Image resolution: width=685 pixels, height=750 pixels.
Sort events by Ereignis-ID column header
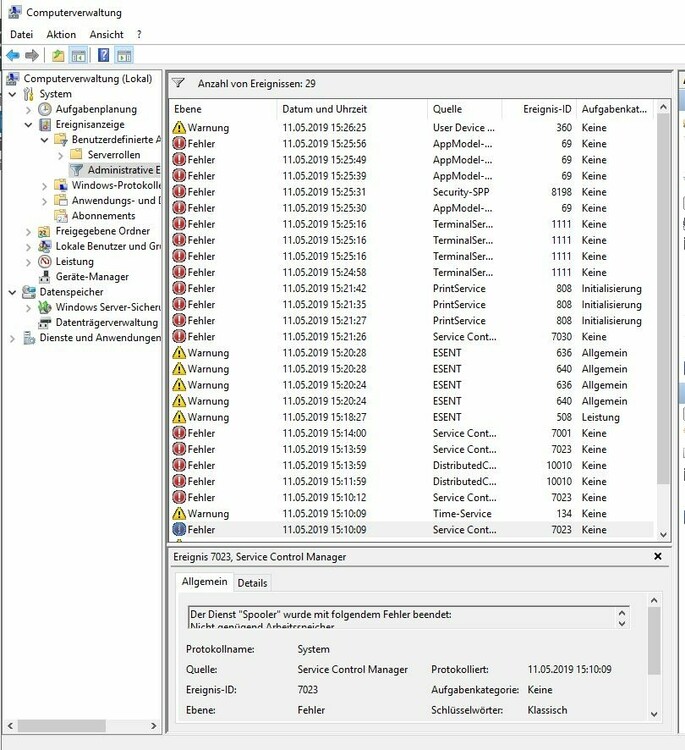click(x=547, y=109)
